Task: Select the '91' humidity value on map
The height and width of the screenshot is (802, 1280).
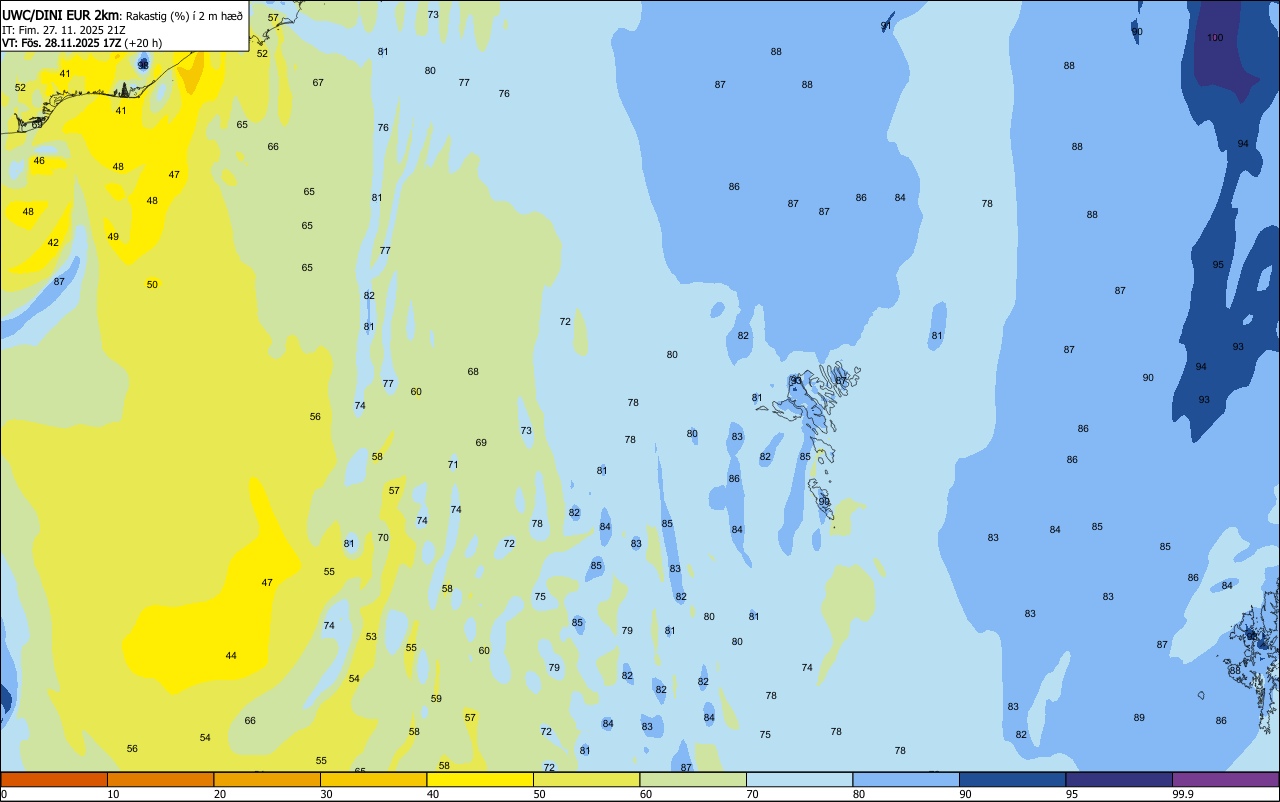Action: pos(886,26)
